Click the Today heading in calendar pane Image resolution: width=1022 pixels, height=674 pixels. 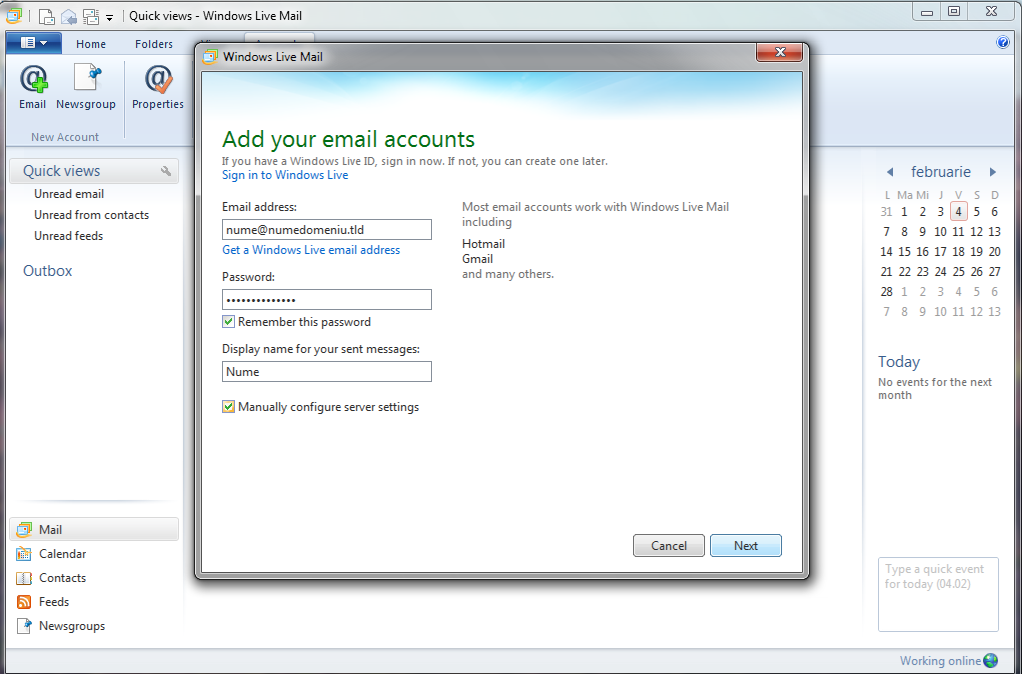899,362
